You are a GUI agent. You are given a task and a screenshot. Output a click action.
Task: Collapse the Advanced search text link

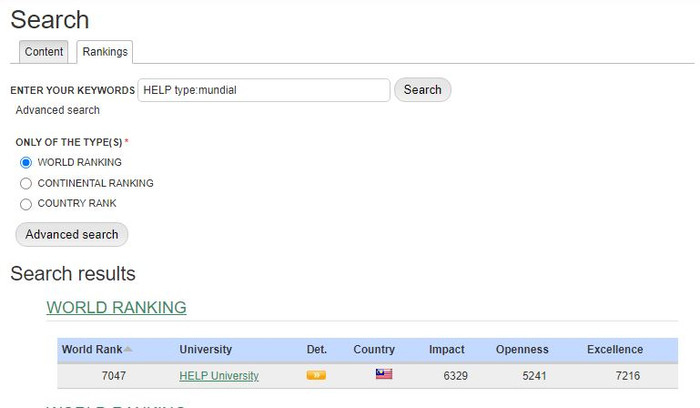(x=58, y=110)
